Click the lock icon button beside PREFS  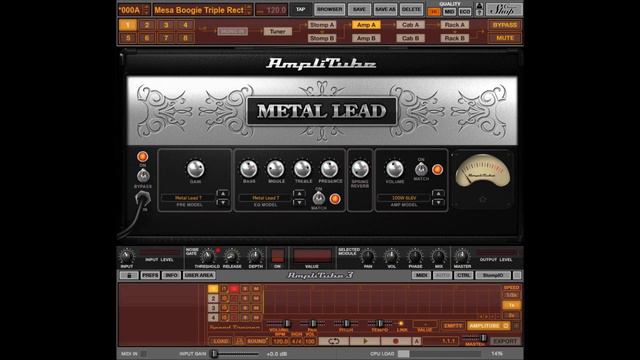point(129,276)
